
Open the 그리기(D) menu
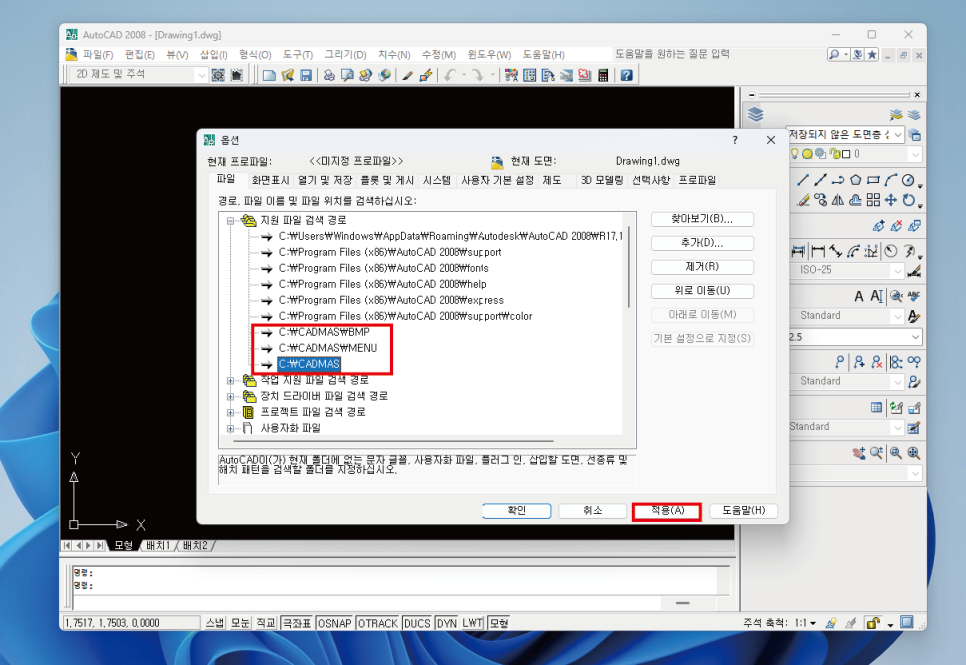tap(345, 55)
